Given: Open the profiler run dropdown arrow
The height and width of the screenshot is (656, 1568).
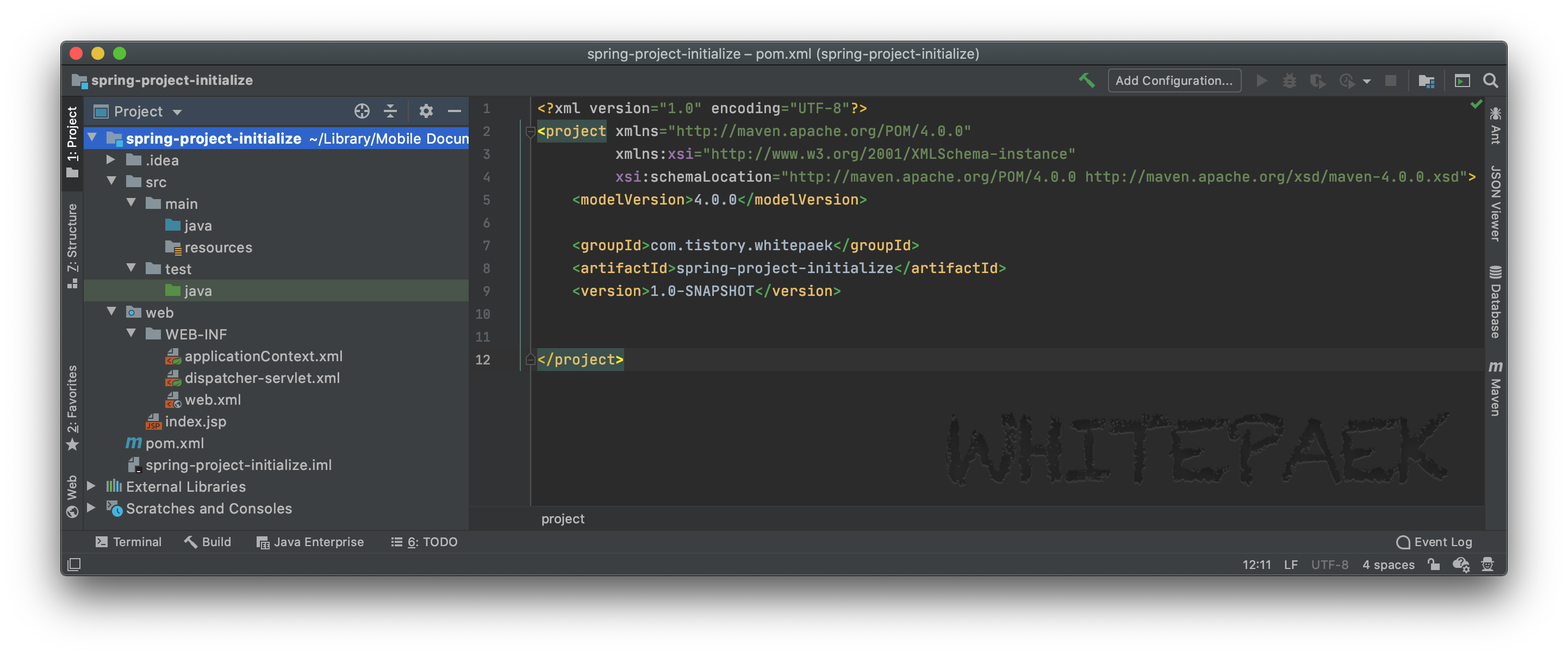Looking at the screenshot, I should (1366, 81).
